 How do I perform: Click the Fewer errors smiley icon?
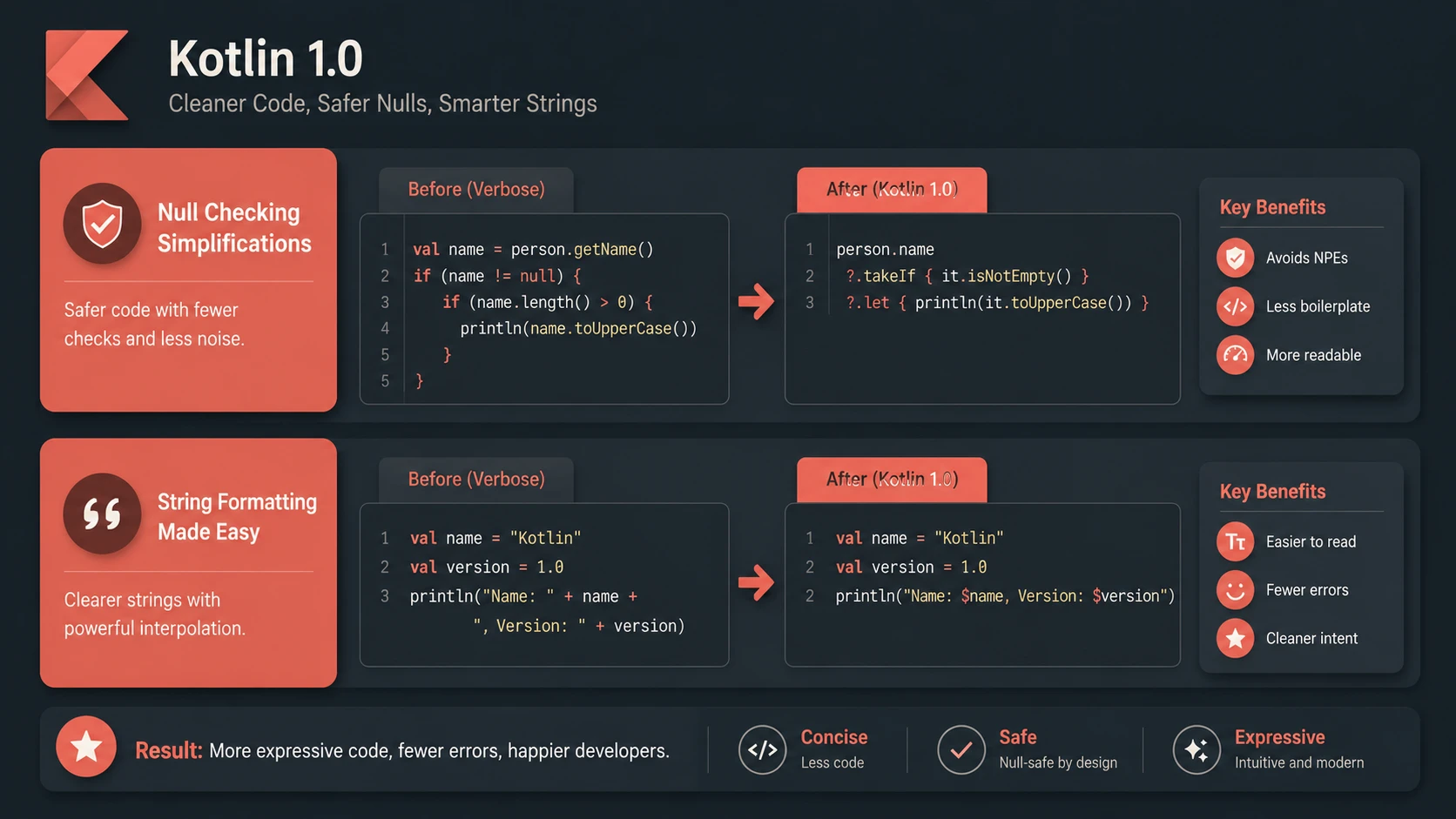[x=1235, y=590]
